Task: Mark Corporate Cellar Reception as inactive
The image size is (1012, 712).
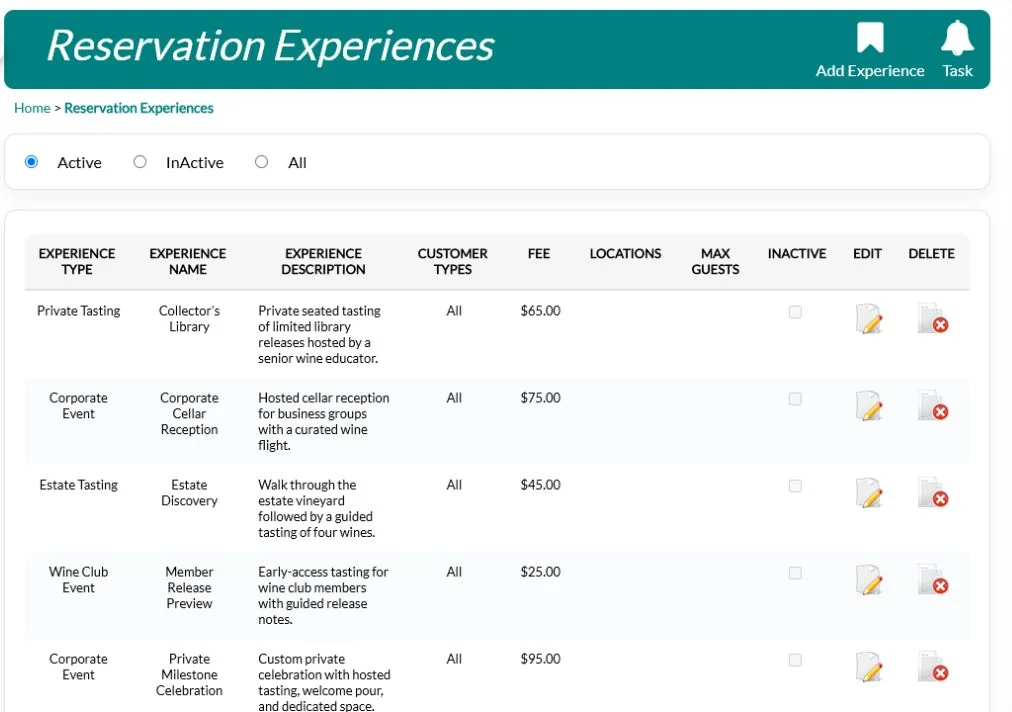Action: tap(795, 399)
